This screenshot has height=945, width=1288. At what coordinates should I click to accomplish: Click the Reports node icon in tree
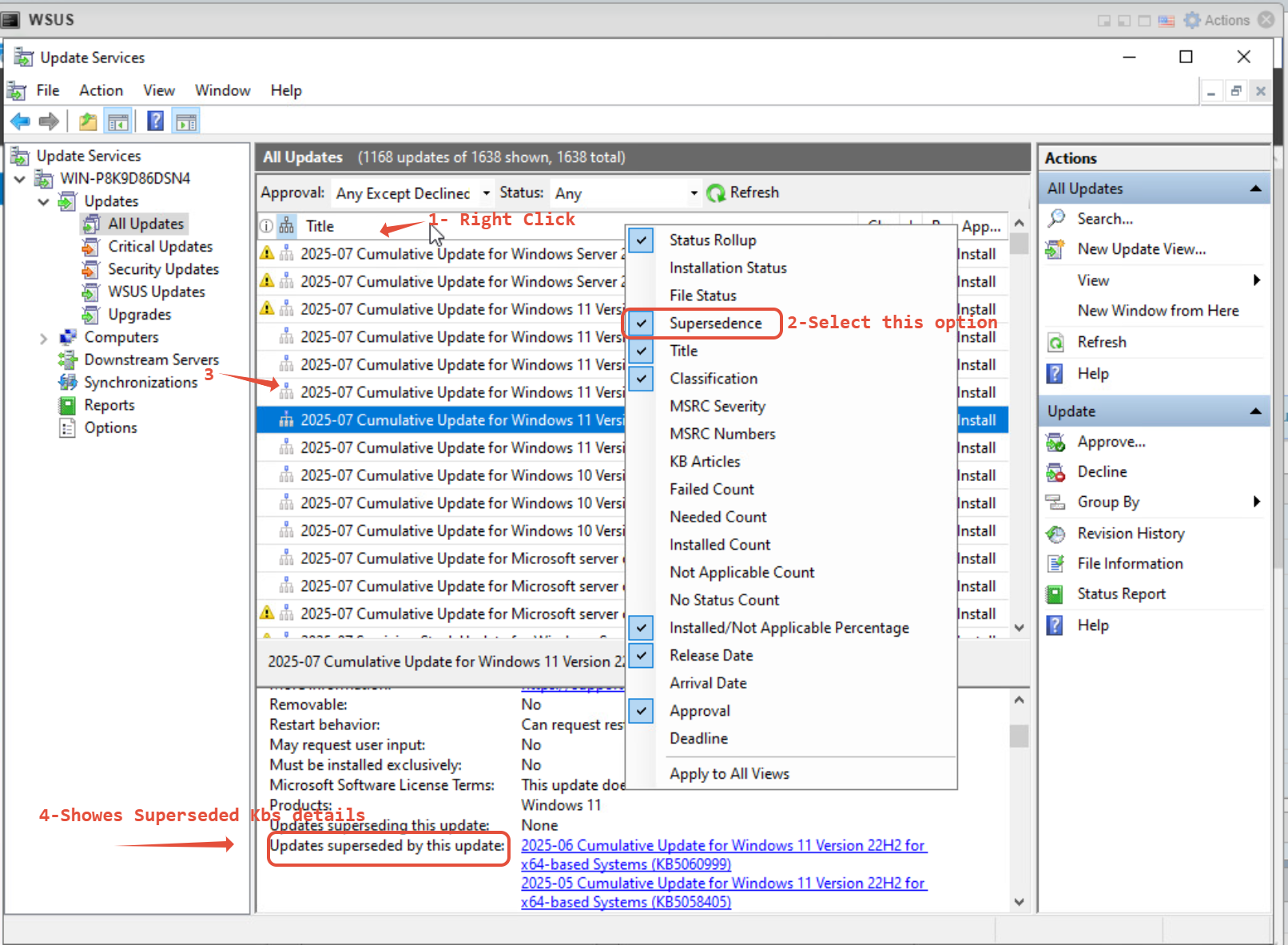68,406
